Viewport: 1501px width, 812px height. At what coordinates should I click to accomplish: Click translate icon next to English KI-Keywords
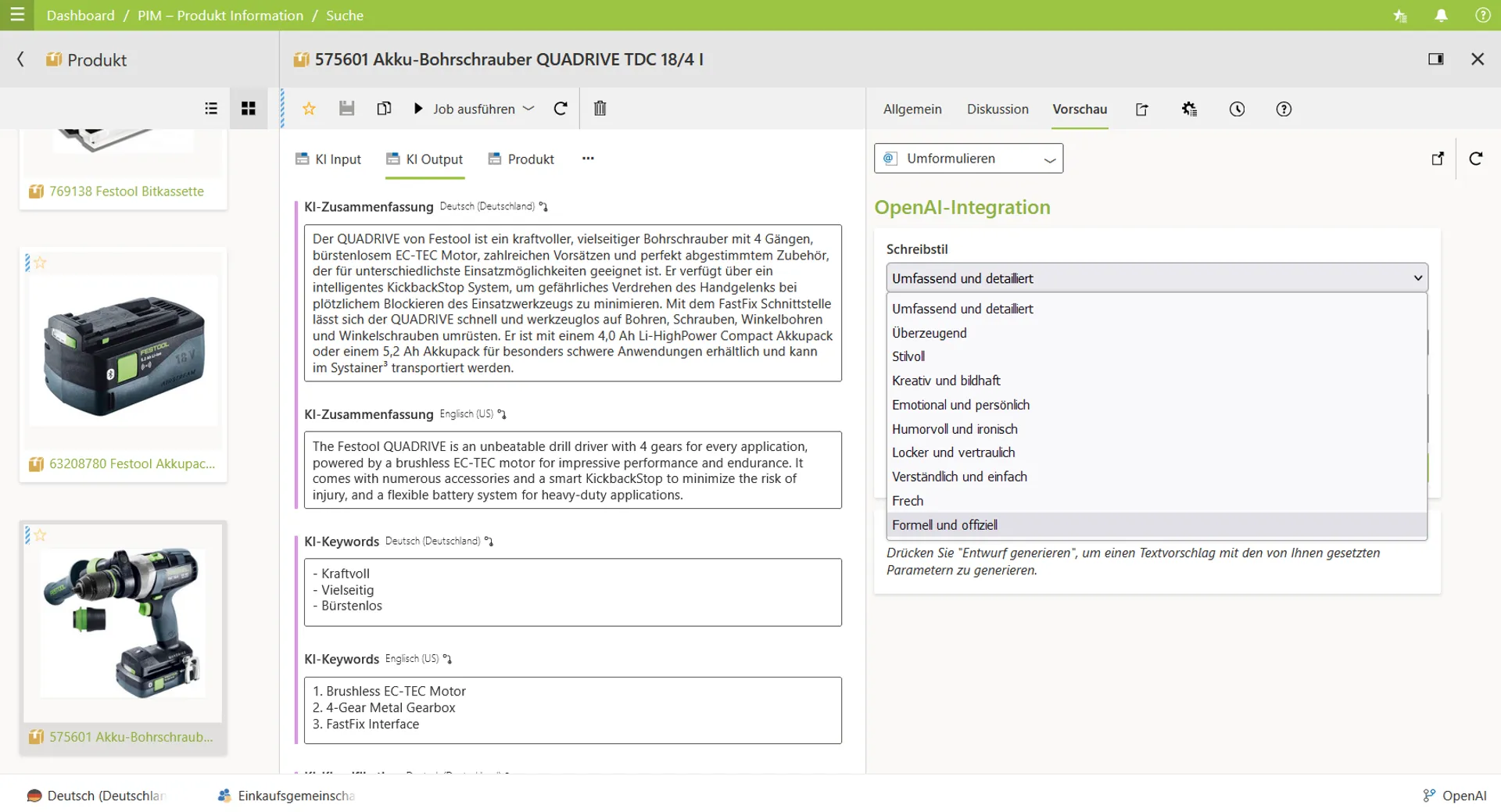tap(447, 660)
